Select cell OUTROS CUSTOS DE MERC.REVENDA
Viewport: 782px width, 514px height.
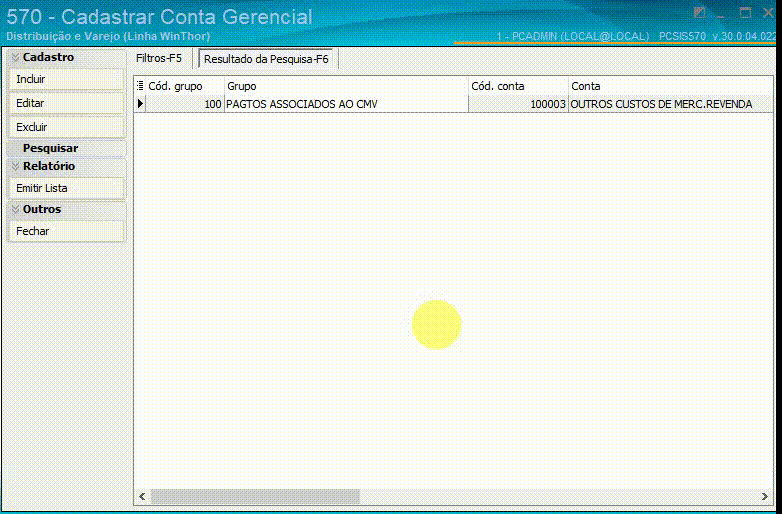tap(670, 104)
